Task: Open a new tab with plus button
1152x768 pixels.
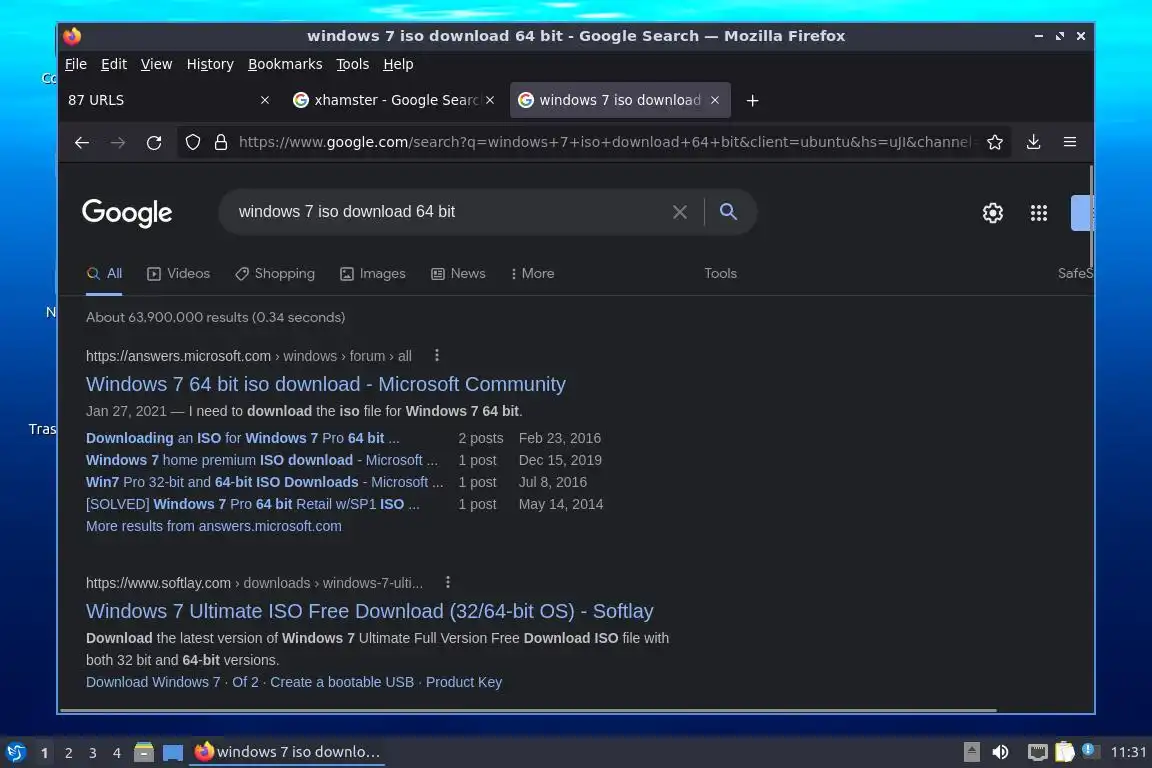Action: [752, 101]
